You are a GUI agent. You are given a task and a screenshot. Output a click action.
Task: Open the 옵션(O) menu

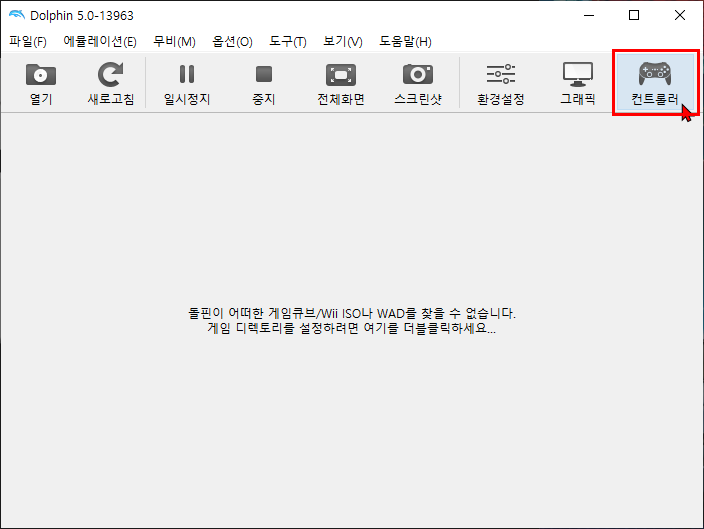click(232, 42)
